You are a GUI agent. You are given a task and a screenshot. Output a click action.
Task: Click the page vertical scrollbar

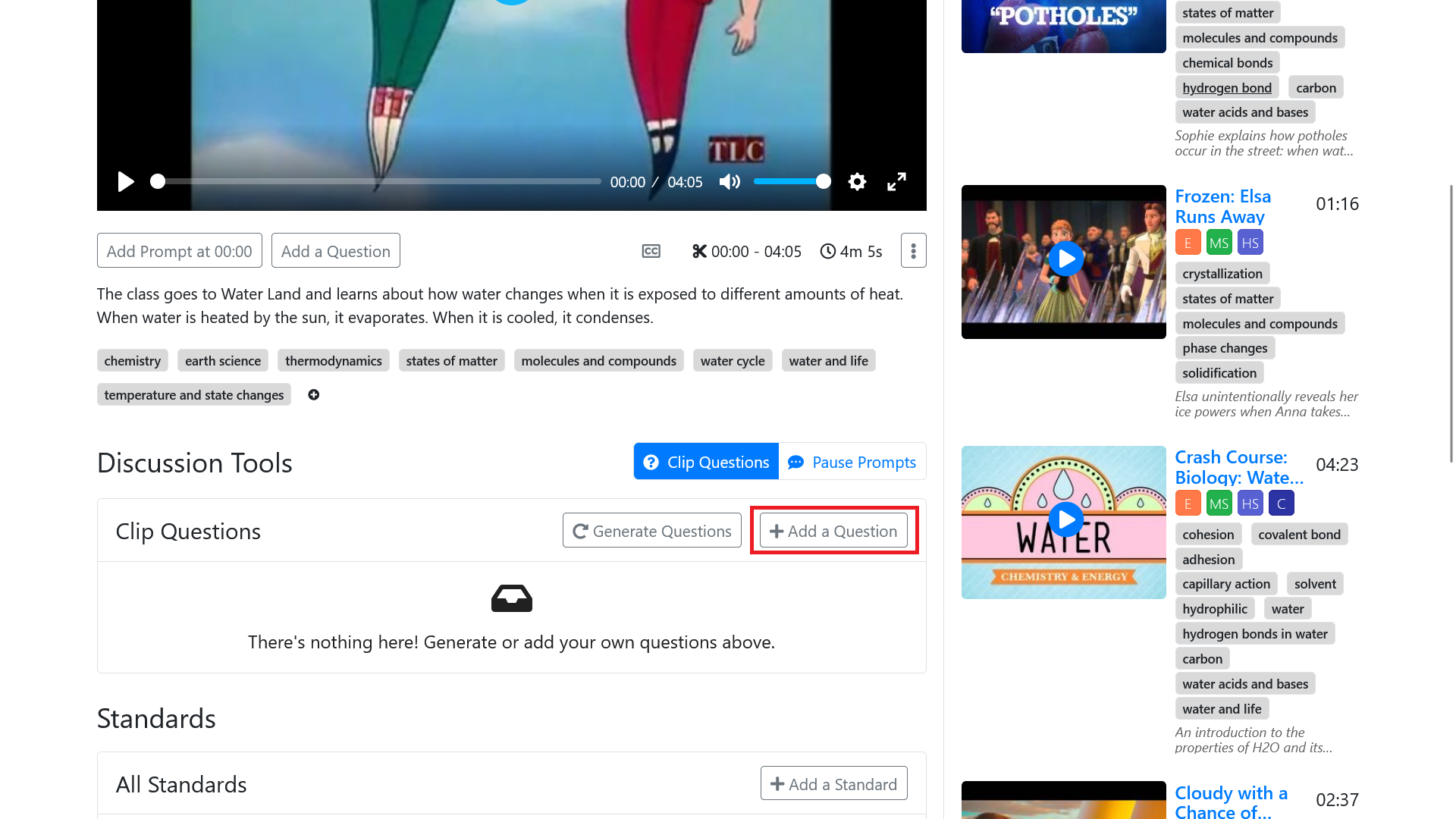pos(1451,322)
